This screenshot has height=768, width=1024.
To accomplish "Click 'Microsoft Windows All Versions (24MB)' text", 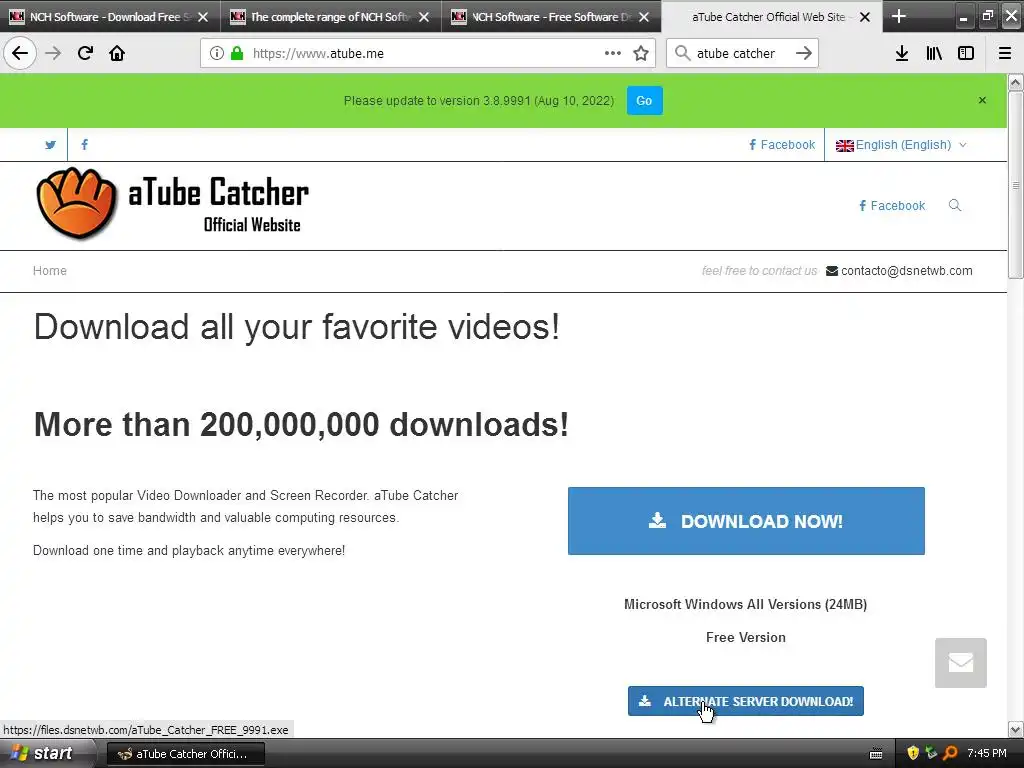I will 746,605.
